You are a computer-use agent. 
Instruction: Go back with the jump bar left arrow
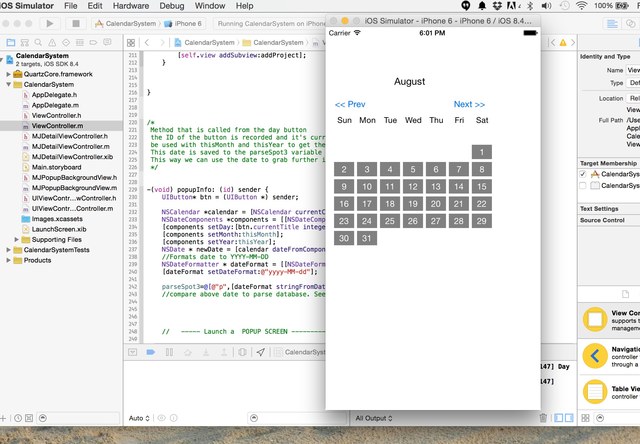click(x=147, y=42)
